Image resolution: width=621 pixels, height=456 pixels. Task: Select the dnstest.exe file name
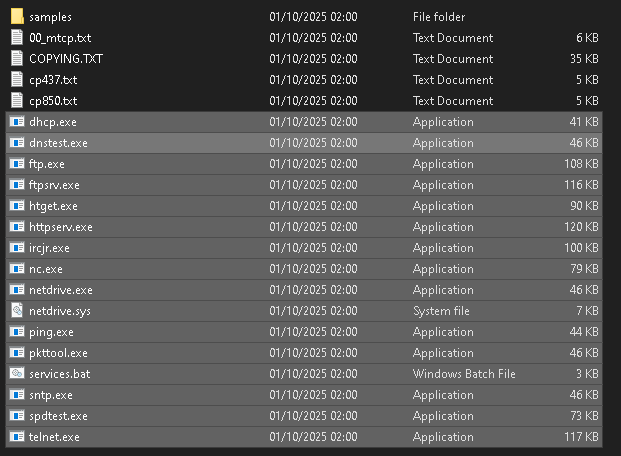pyautogui.click(x=58, y=143)
